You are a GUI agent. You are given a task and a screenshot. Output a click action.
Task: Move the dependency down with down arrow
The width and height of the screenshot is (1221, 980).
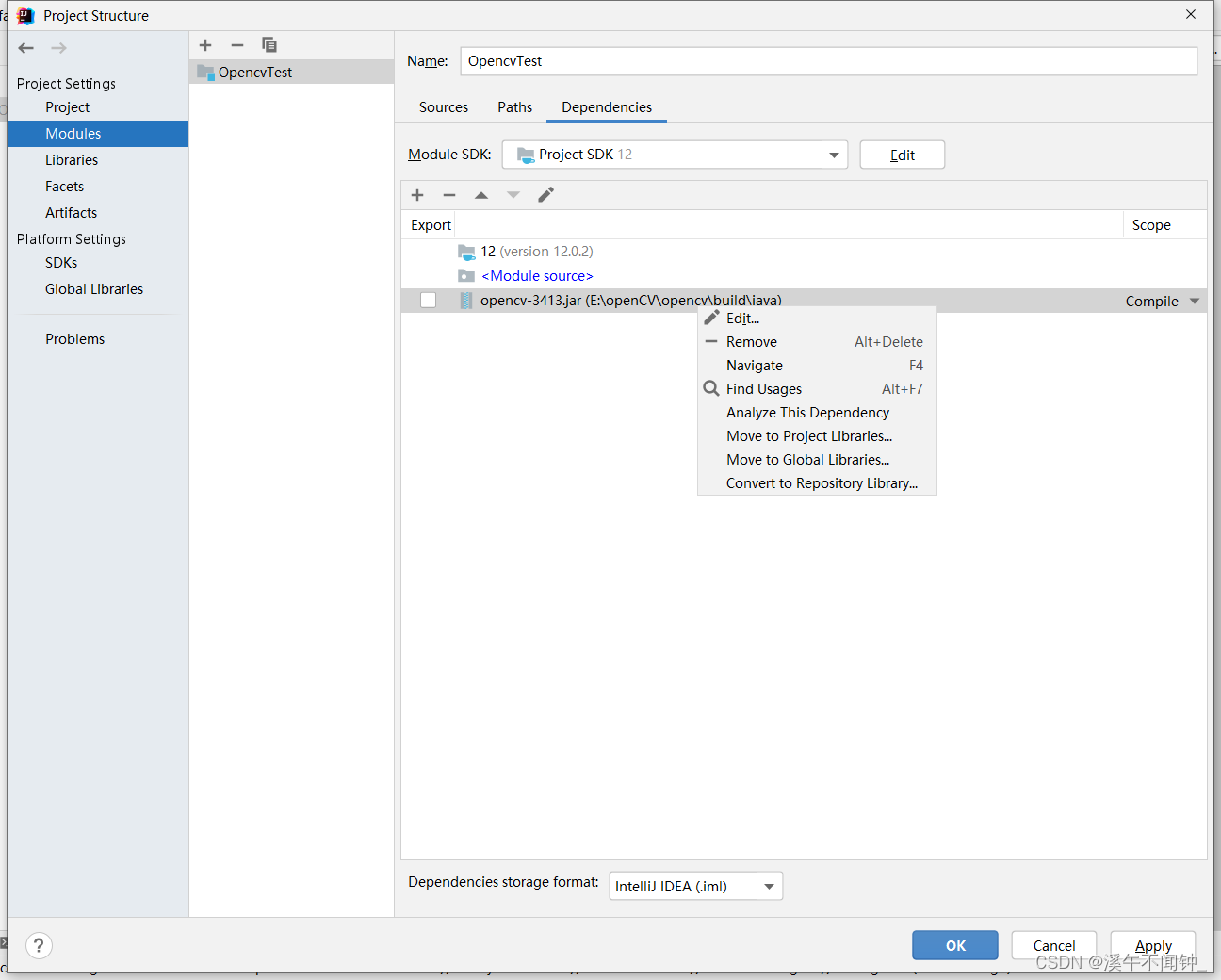(513, 195)
